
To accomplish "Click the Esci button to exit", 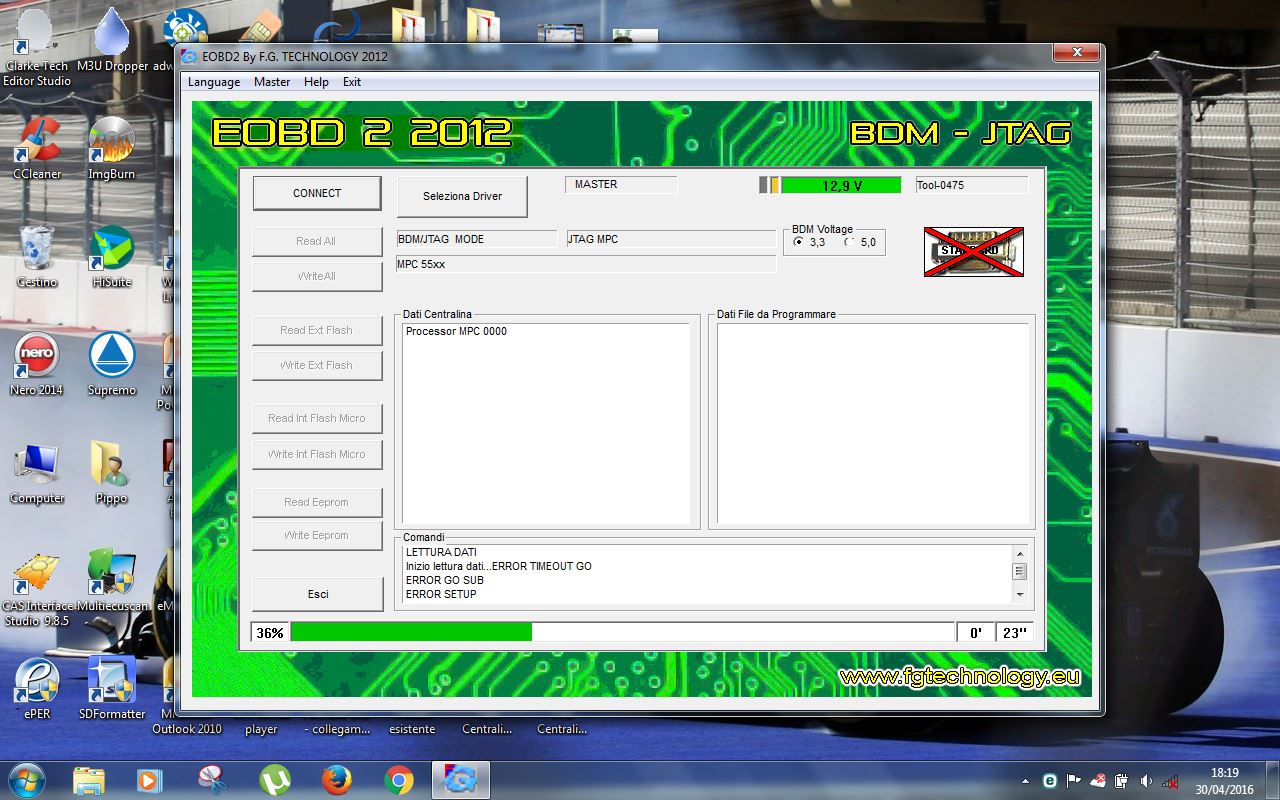I will pos(317,594).
